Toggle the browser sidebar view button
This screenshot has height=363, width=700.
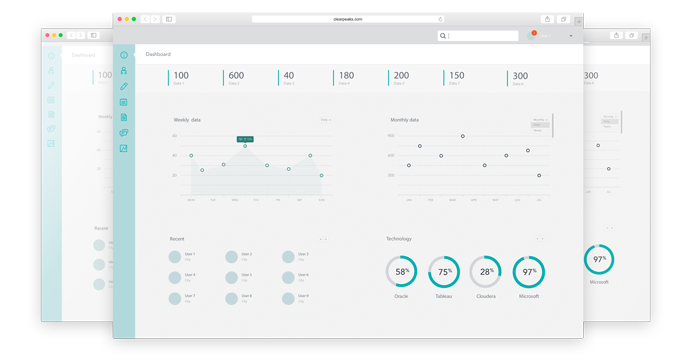[x=169, y=19]
